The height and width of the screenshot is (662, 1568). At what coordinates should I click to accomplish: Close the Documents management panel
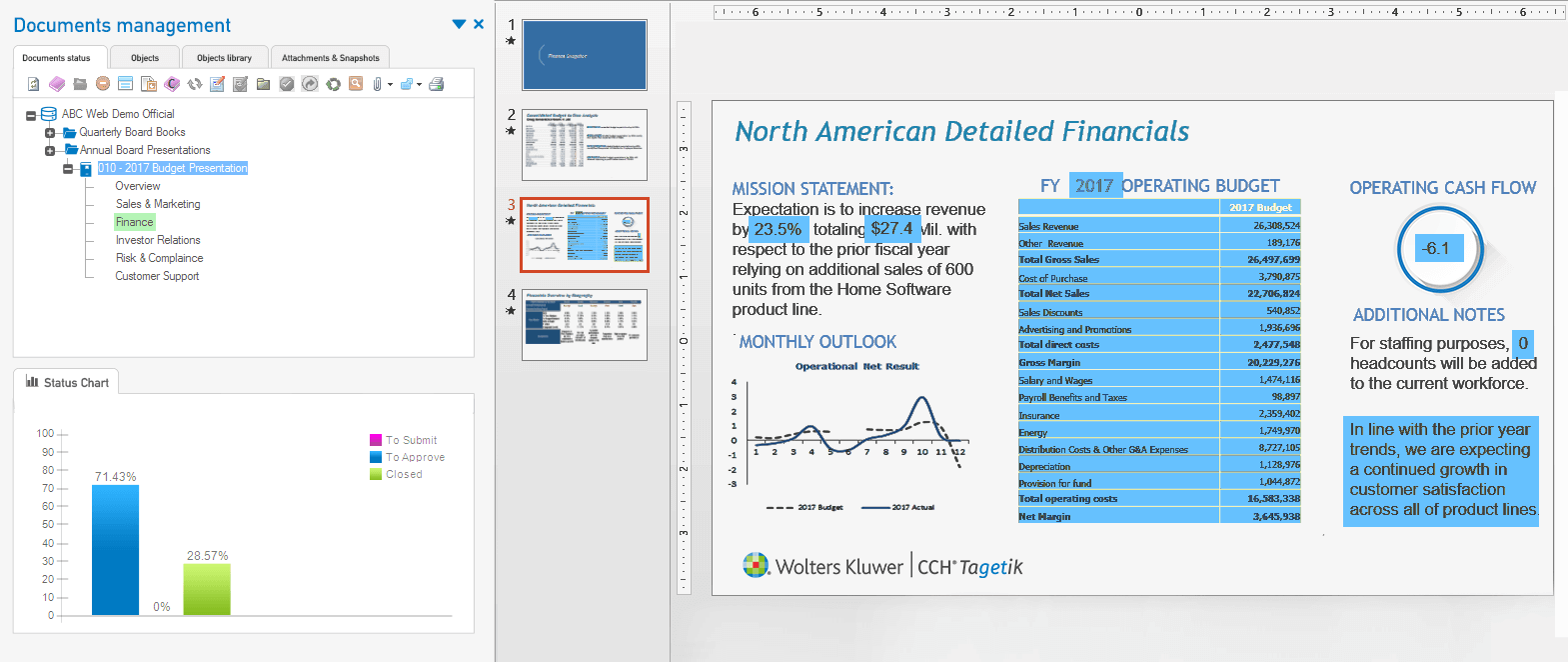pos(479,24)
